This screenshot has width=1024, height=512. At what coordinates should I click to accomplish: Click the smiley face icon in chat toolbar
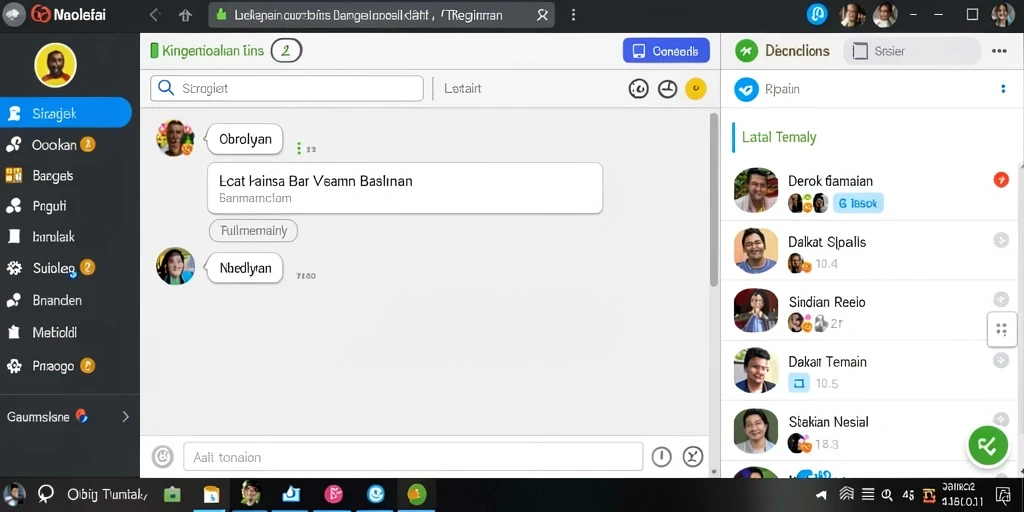(638, 89)
